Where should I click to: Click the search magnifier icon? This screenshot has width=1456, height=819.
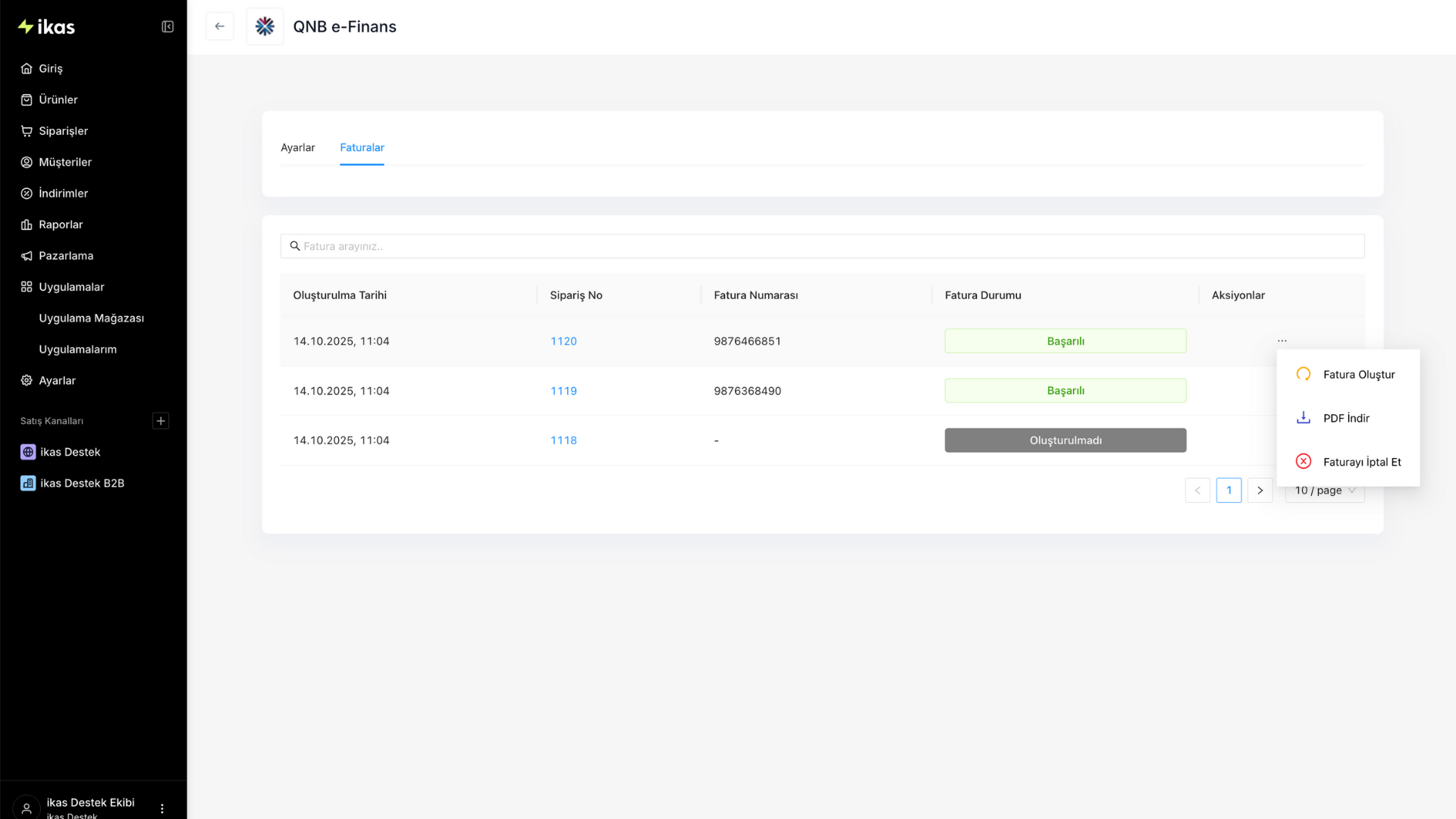coord(295,246)
